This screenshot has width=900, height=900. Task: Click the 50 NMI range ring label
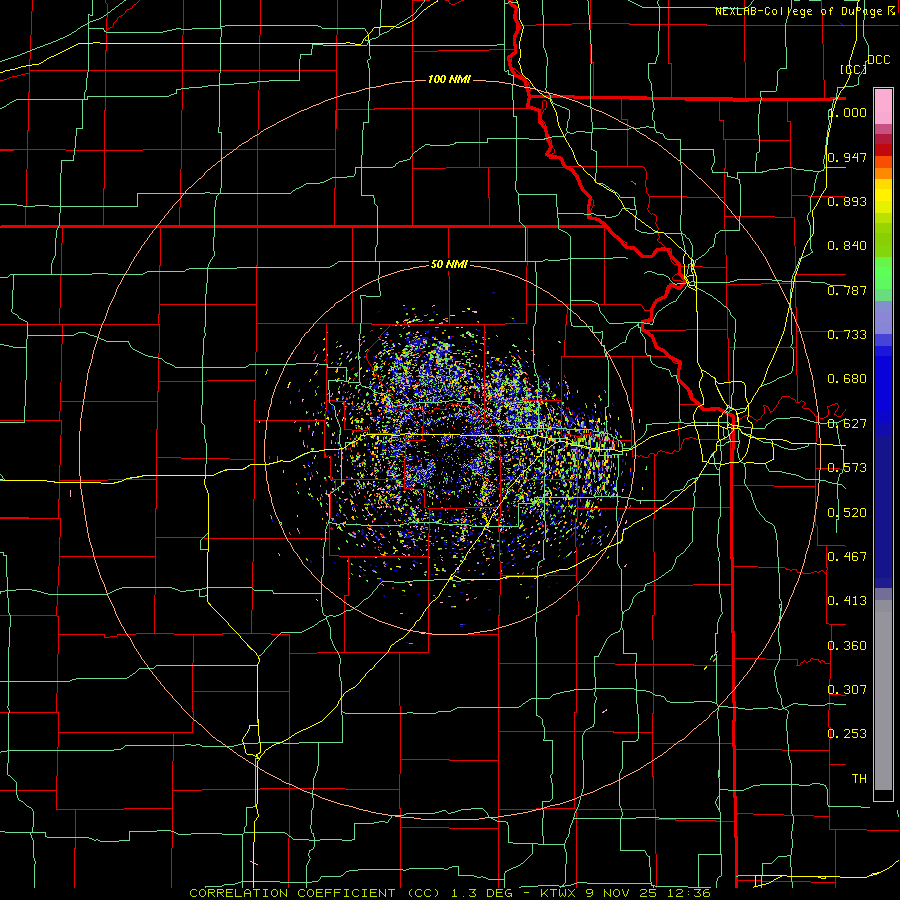tap(449, 265)
